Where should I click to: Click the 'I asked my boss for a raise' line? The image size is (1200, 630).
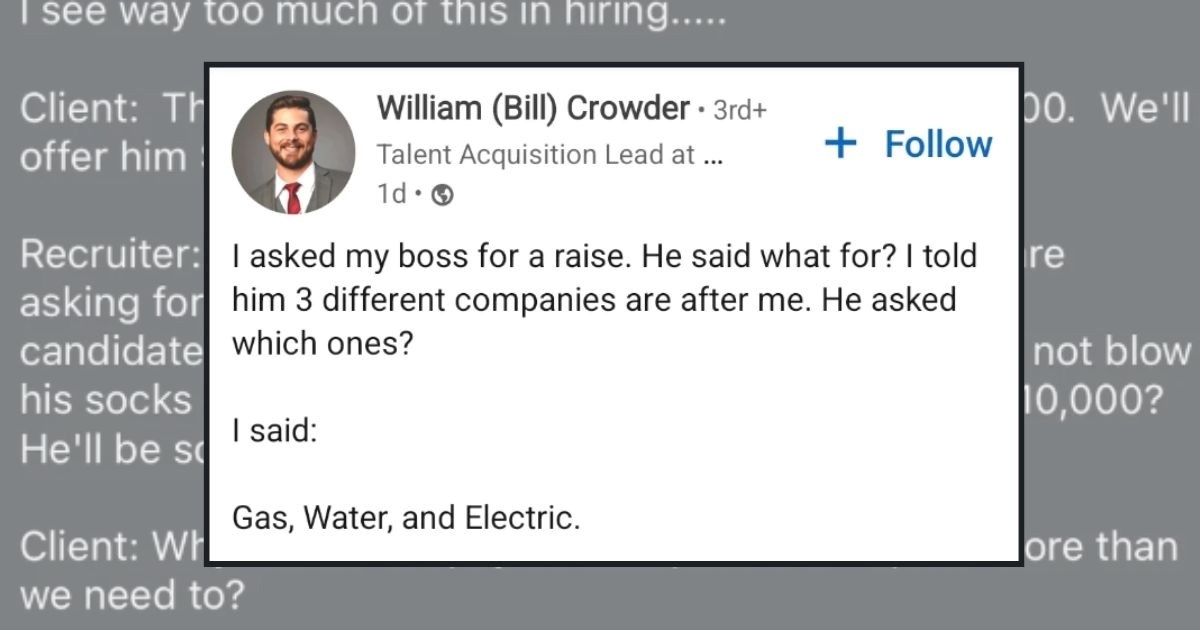603,257
